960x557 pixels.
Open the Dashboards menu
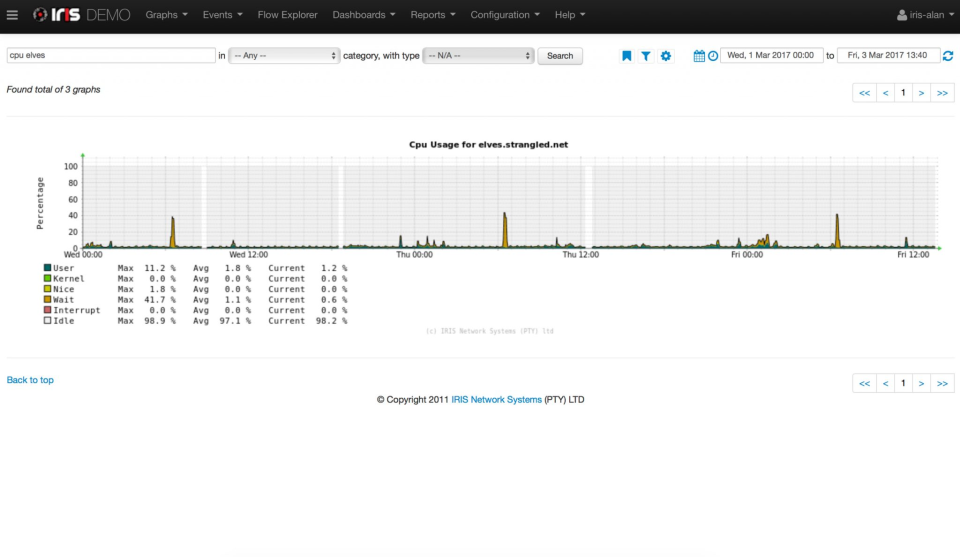pyautogui.click(x=363, y=15)
